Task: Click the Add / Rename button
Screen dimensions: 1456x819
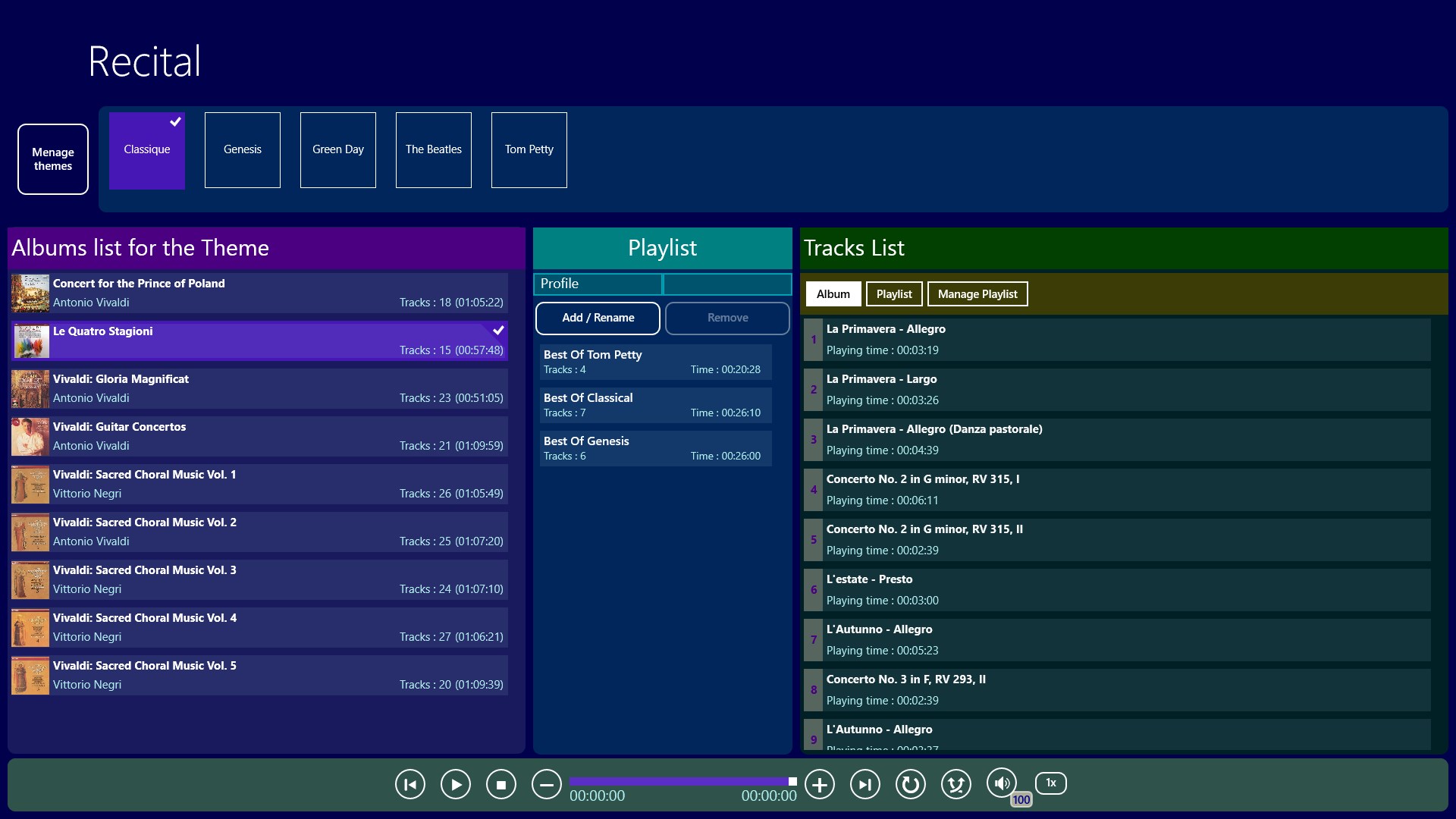Action: 598,318
